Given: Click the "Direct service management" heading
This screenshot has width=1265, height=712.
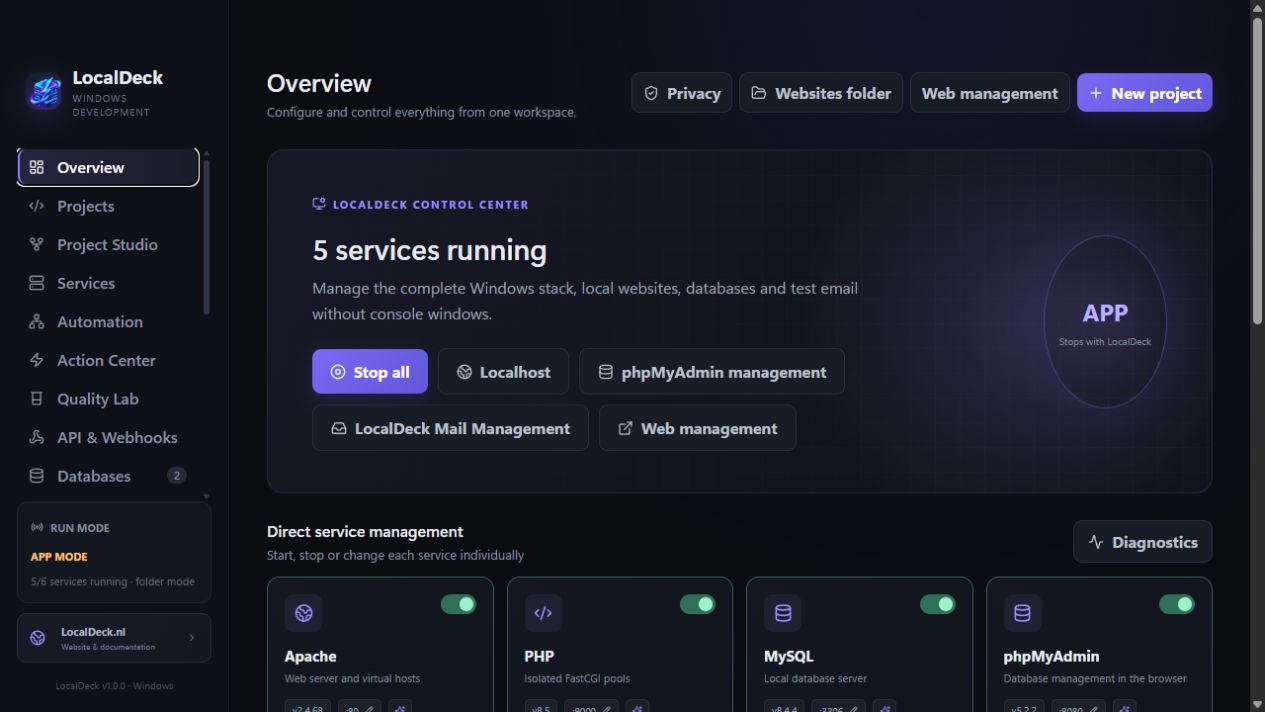Looking at the screenshot, I should (365, 532).
